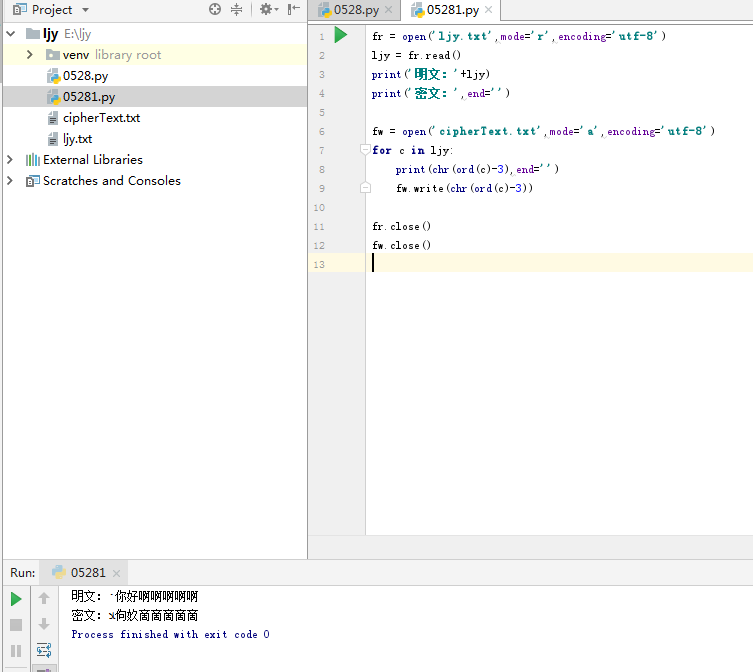The height and width of the screenshot is (672, 753).
Task: Click the Scroll from Source target icon
Action: pos(215,9)
